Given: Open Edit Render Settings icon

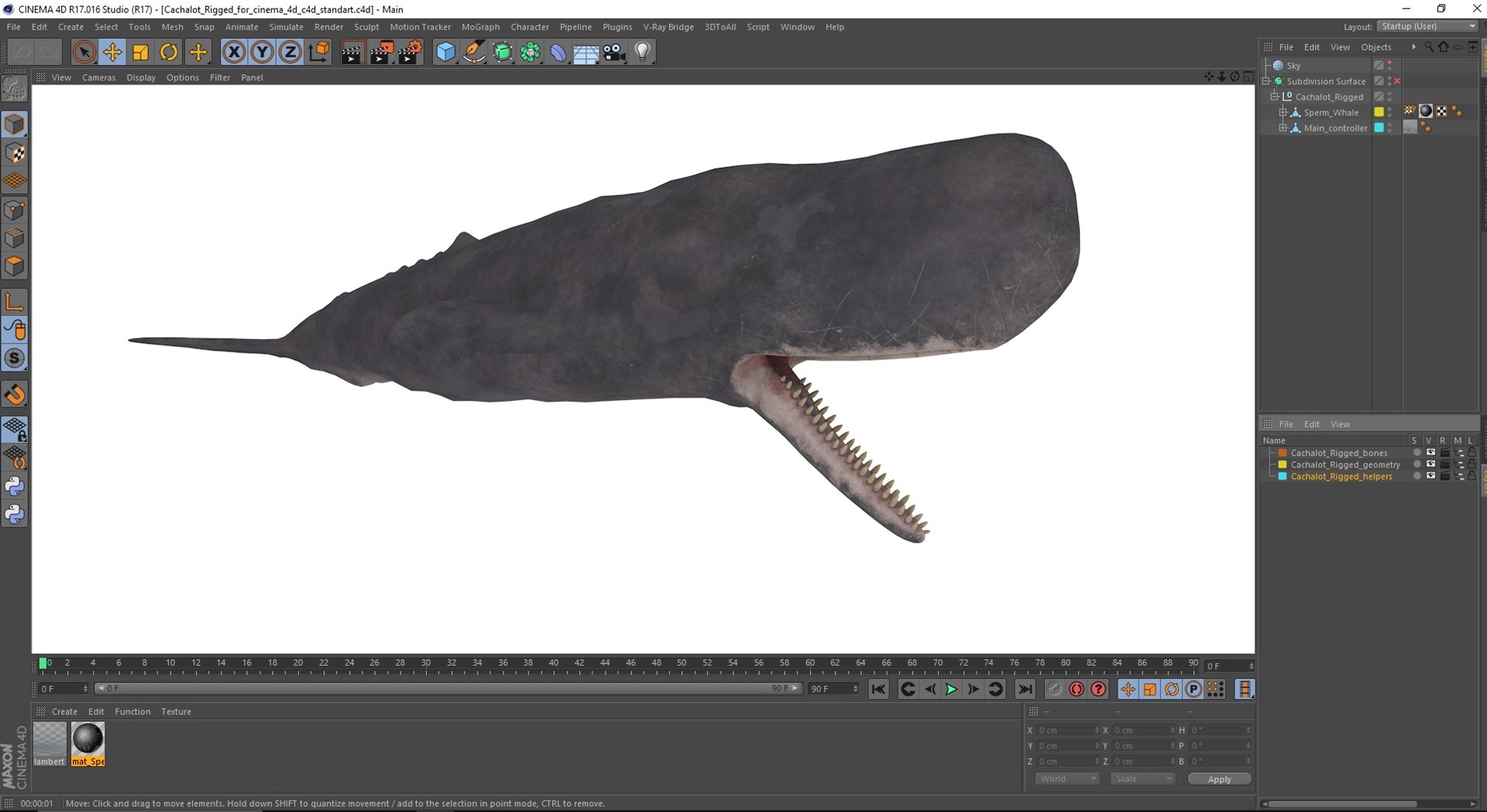Looking at the screenshot, I should click(410, 53).
